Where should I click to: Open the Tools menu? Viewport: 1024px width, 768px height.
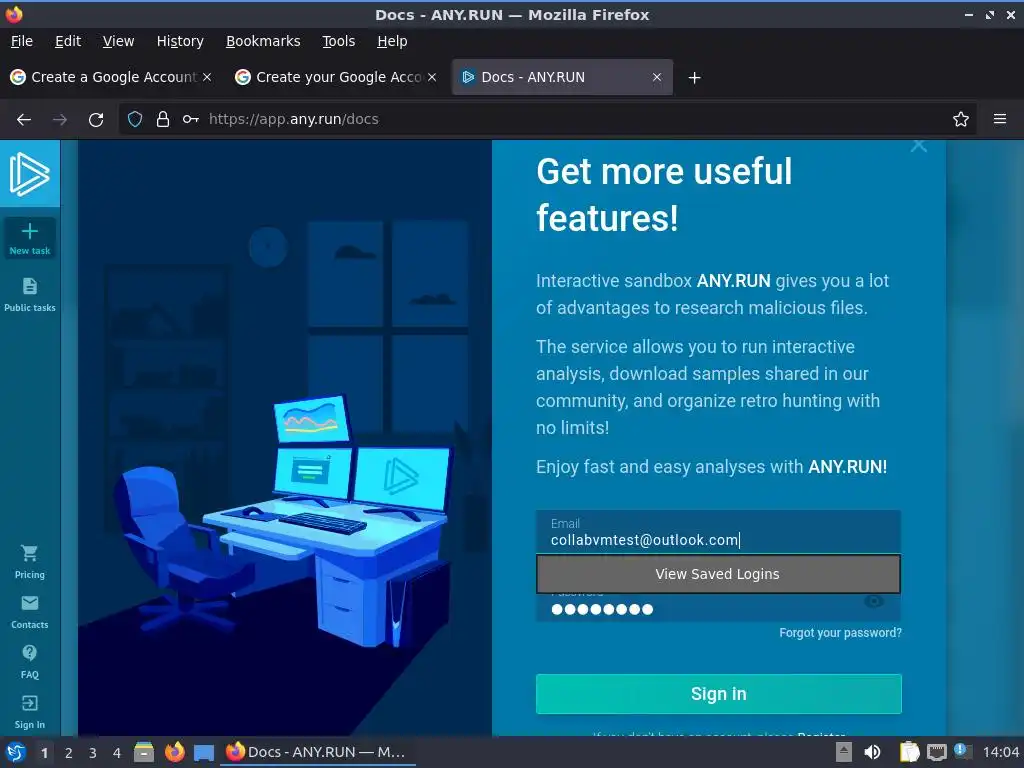click(x=338, y=41)
